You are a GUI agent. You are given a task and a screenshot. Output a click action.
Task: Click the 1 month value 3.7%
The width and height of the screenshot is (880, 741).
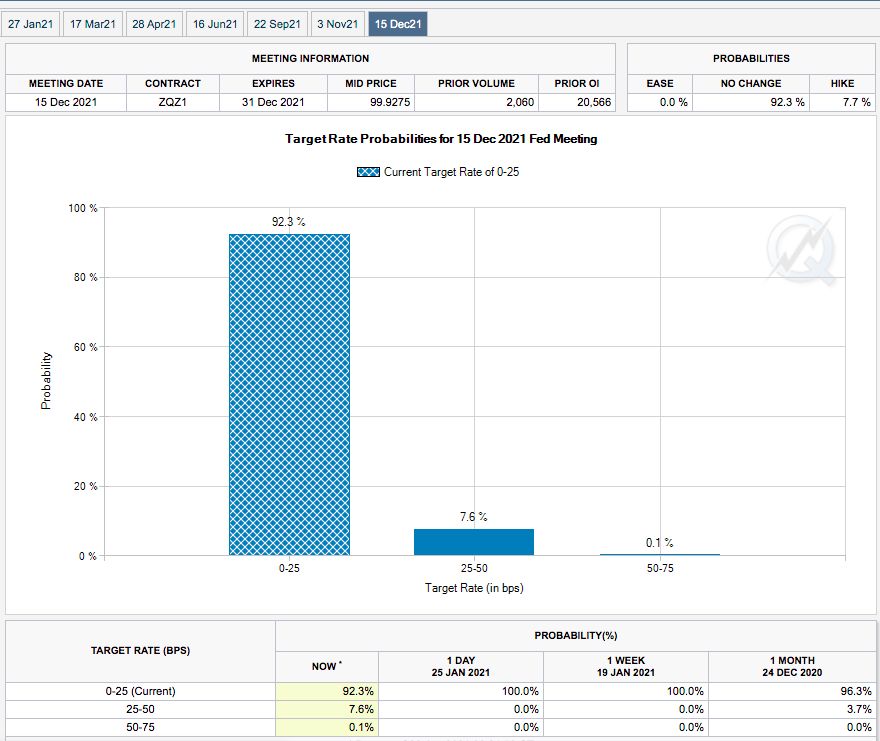(x=859, y=709)
